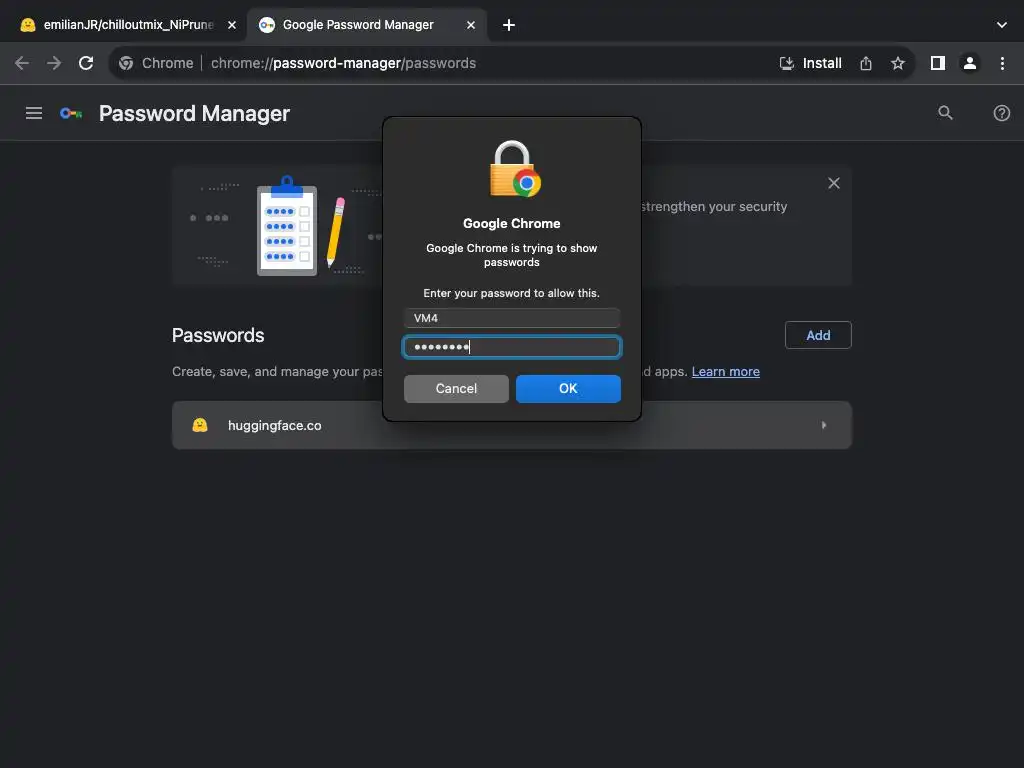Click the Passwords section heading
1024x768 pixels.
218,335
